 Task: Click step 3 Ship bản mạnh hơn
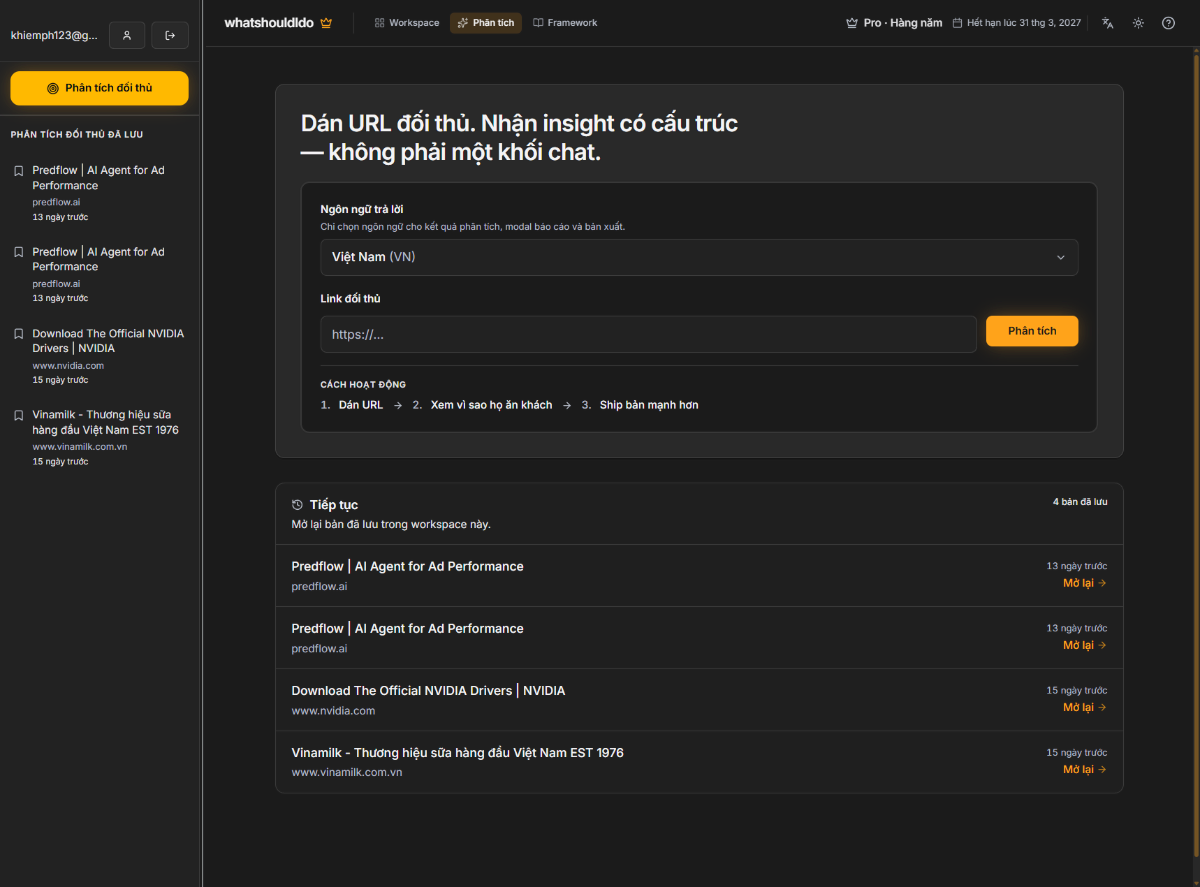(649, 405)
